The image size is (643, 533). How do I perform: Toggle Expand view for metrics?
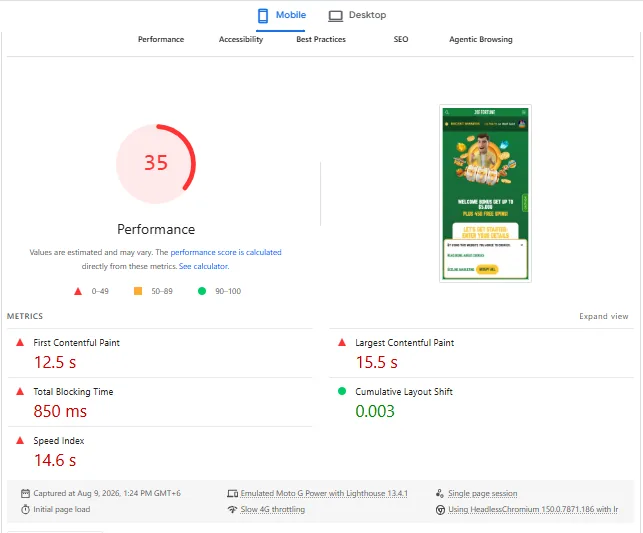point(604,316)
